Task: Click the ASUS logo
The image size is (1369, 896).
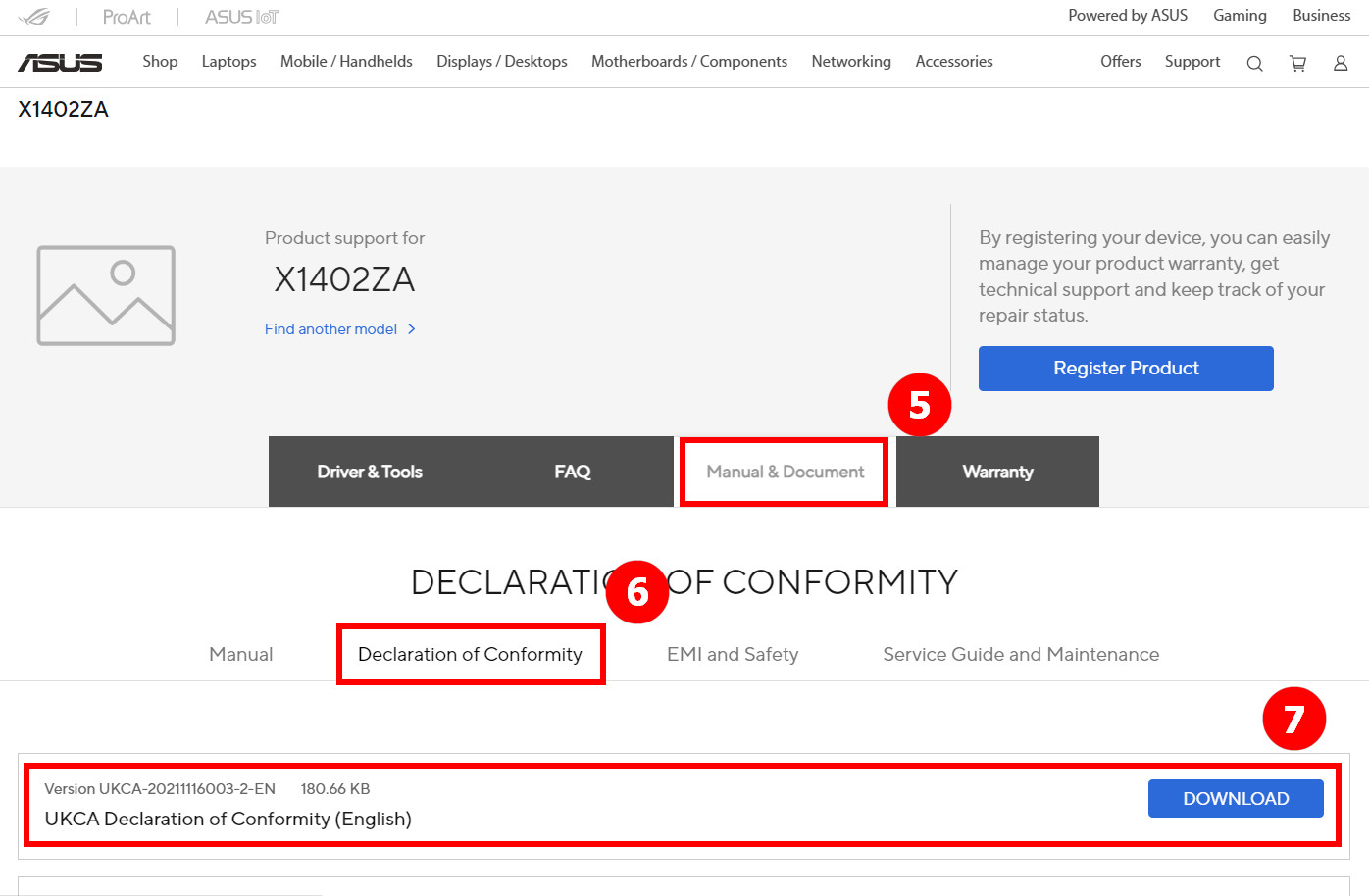Action: (x=60, y=62)
